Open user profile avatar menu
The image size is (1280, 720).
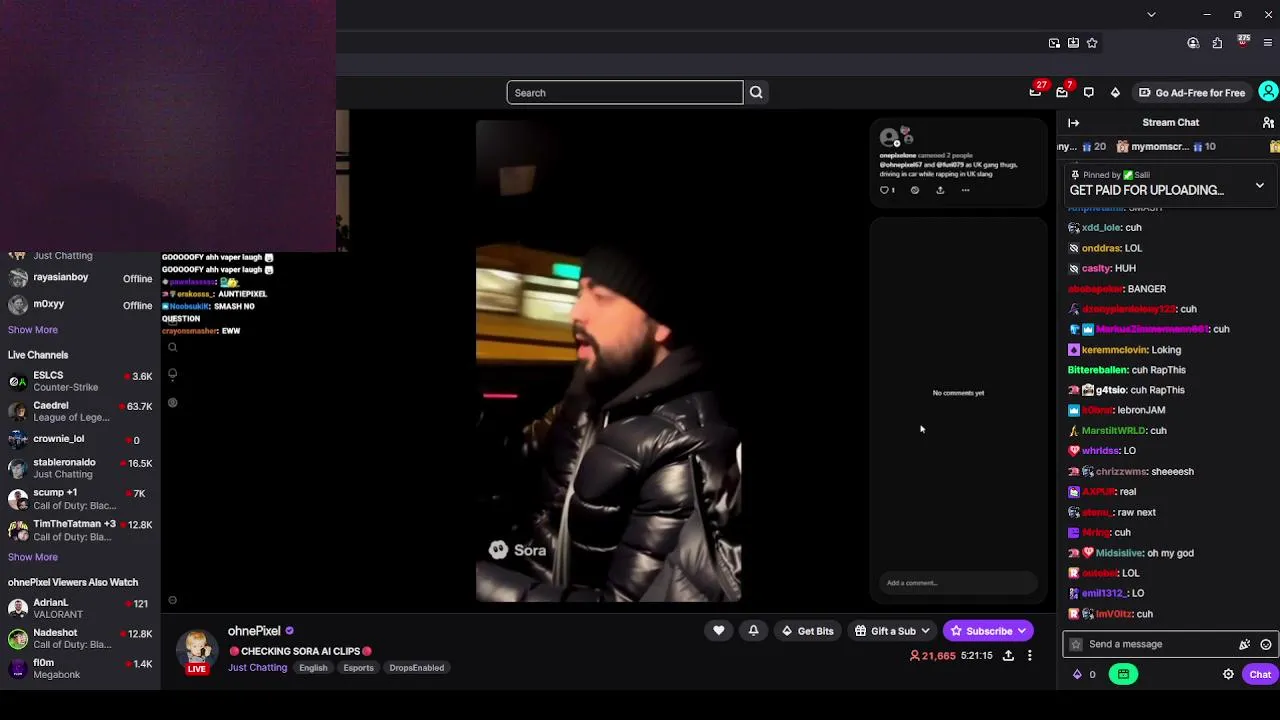1268,92
